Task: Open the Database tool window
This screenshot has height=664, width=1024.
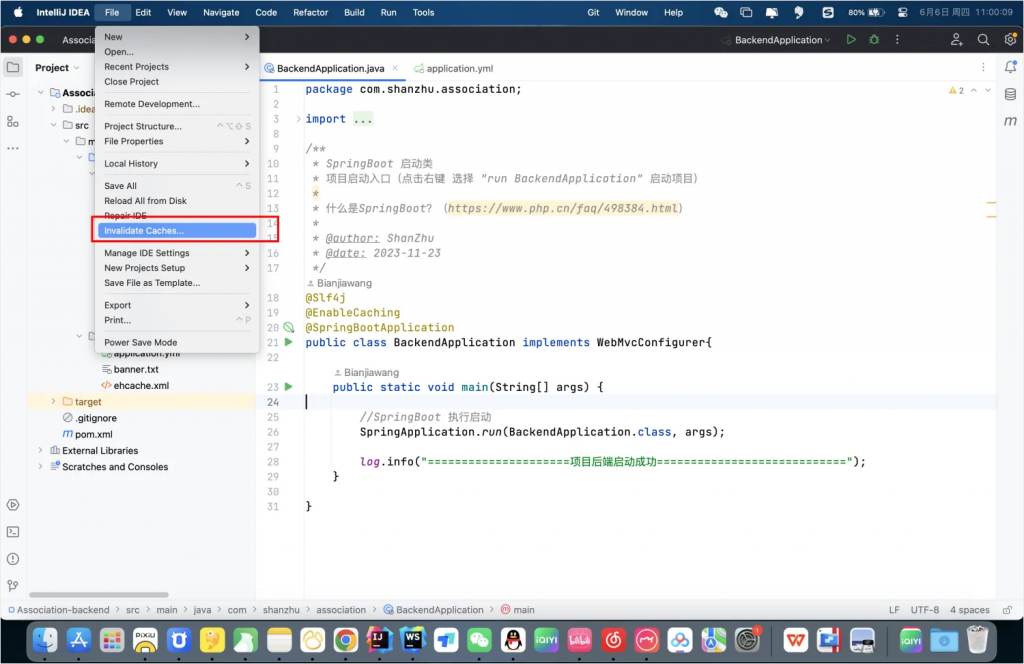Action: click(1010, 93)
